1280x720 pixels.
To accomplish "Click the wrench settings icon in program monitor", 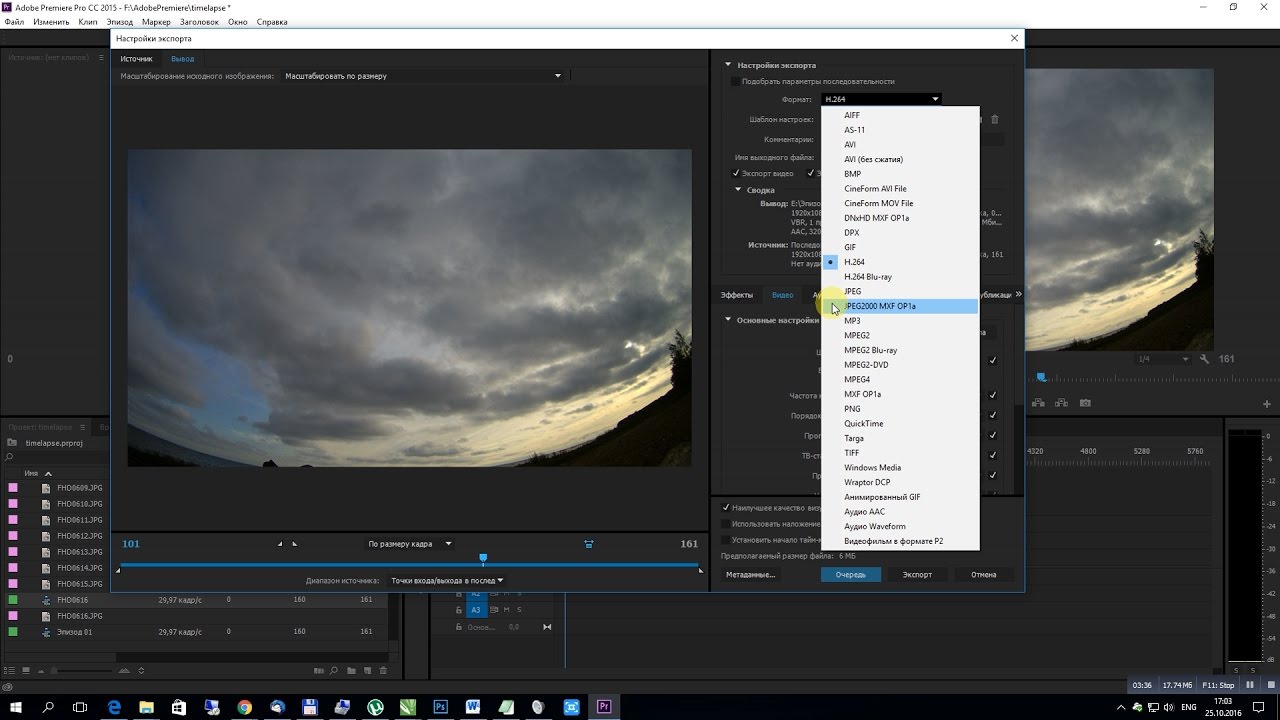I will click(1205, 359).
